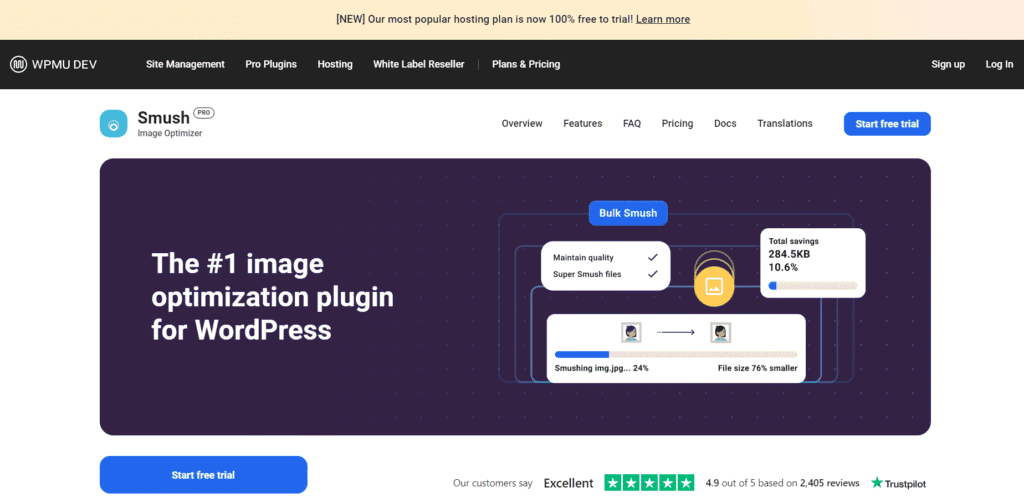Open the Docs tab
Image resolution: width=1024 pixels, height=503 pixels.
pyautogui.click(x=725, y=123)
